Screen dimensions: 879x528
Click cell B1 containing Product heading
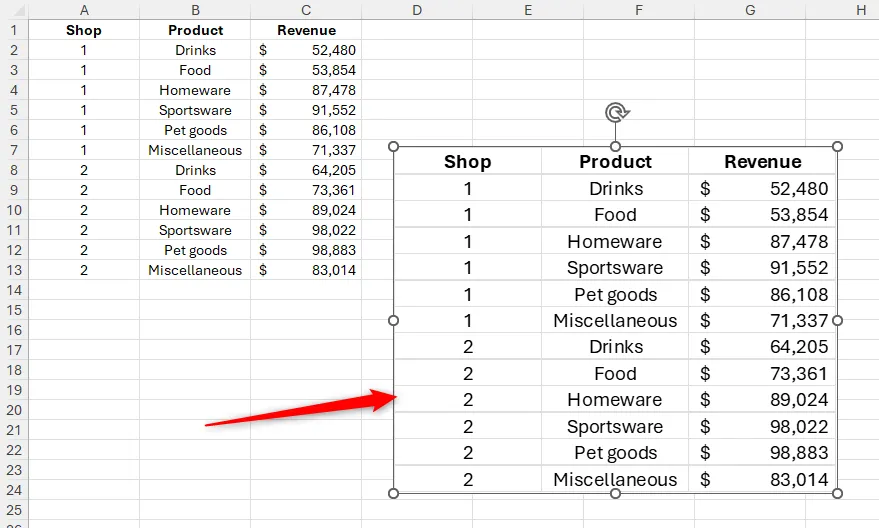195,30
